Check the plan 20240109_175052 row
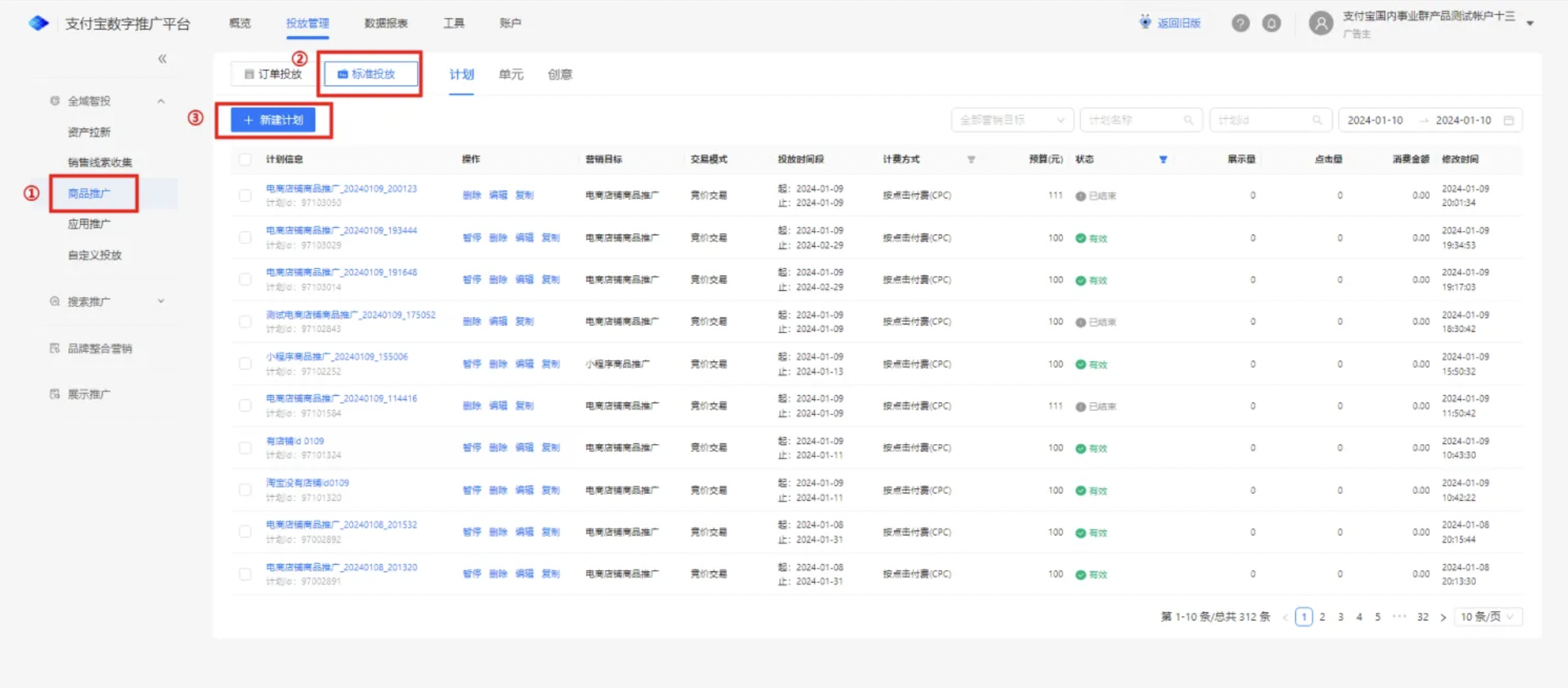Viewport: 1568px width, 688px height. tap(245, 322)
